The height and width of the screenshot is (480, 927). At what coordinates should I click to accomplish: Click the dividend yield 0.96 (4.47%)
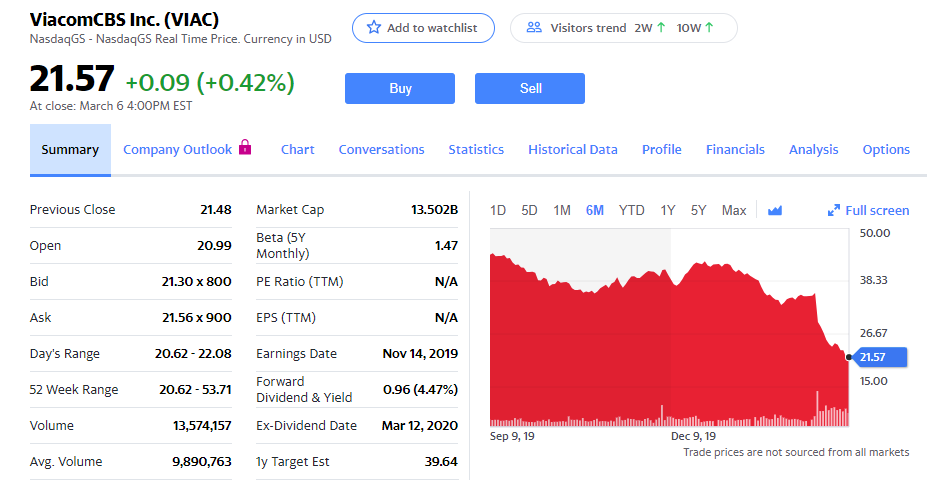tap(420, 390)
